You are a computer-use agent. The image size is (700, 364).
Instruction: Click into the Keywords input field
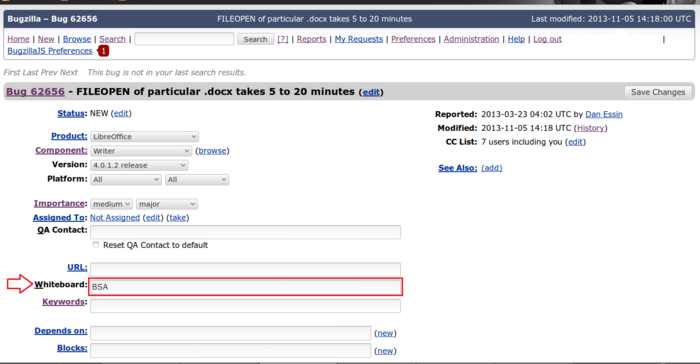[x=246, y=306]
